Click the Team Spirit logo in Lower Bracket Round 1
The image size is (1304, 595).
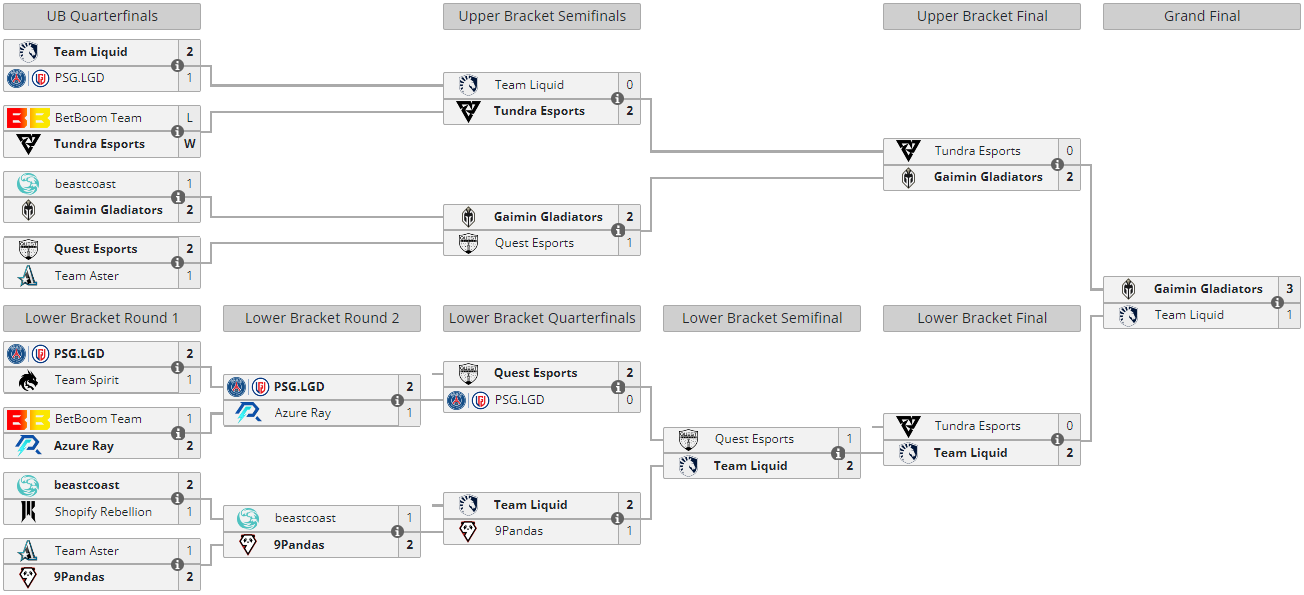click(x=28, y=380)
